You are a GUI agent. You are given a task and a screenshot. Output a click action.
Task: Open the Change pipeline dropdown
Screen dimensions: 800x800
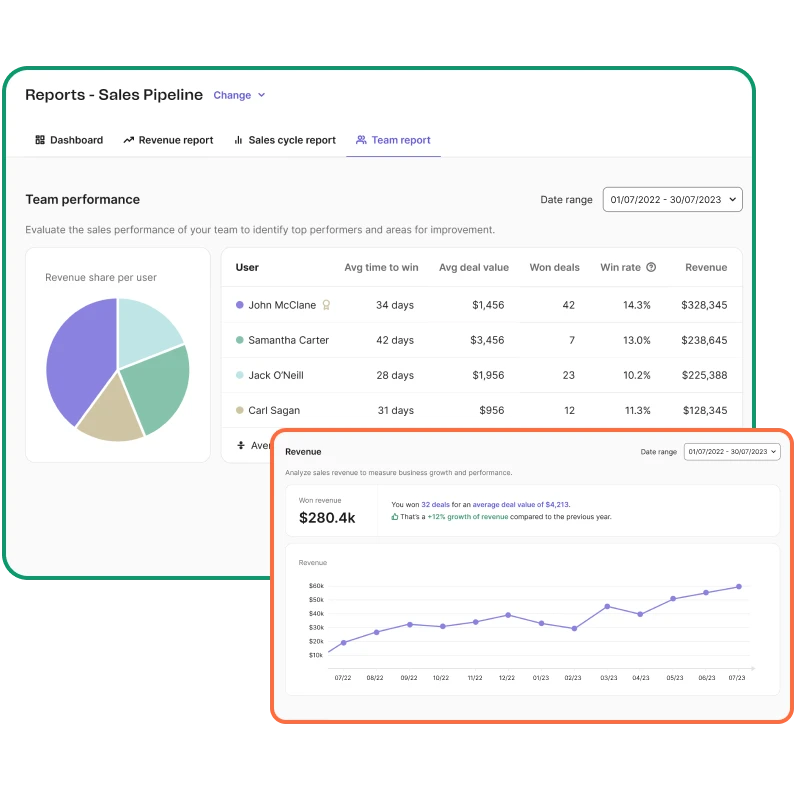point(239,95)
